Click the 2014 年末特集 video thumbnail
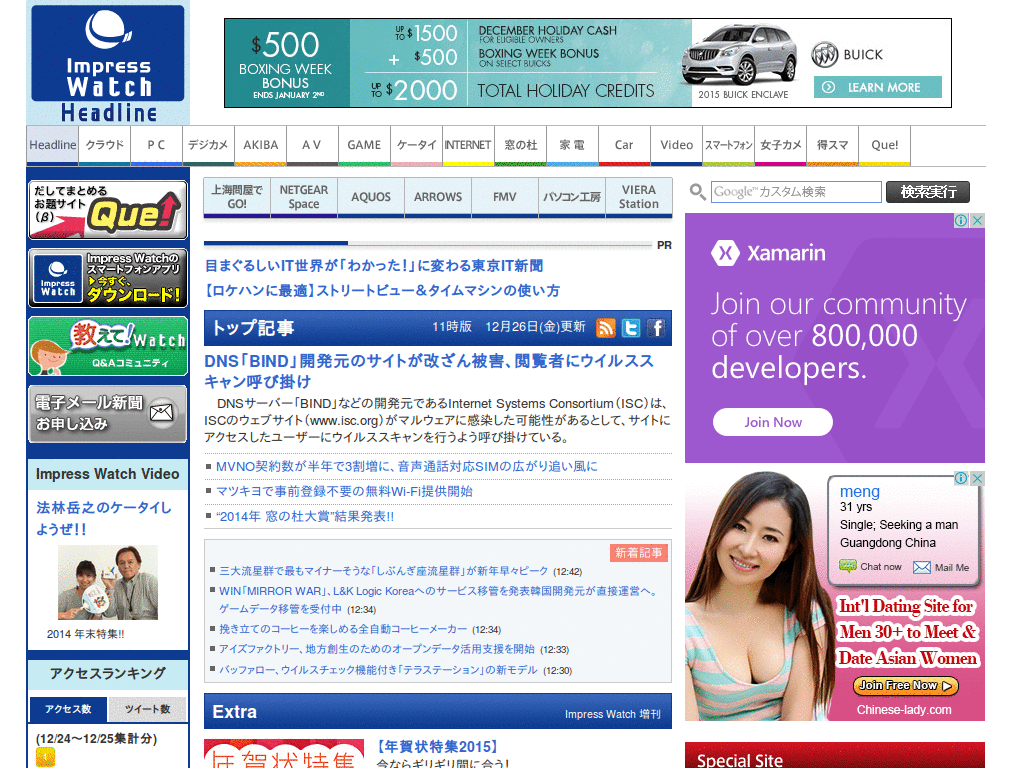1024x768 pixels. (108, 583)
